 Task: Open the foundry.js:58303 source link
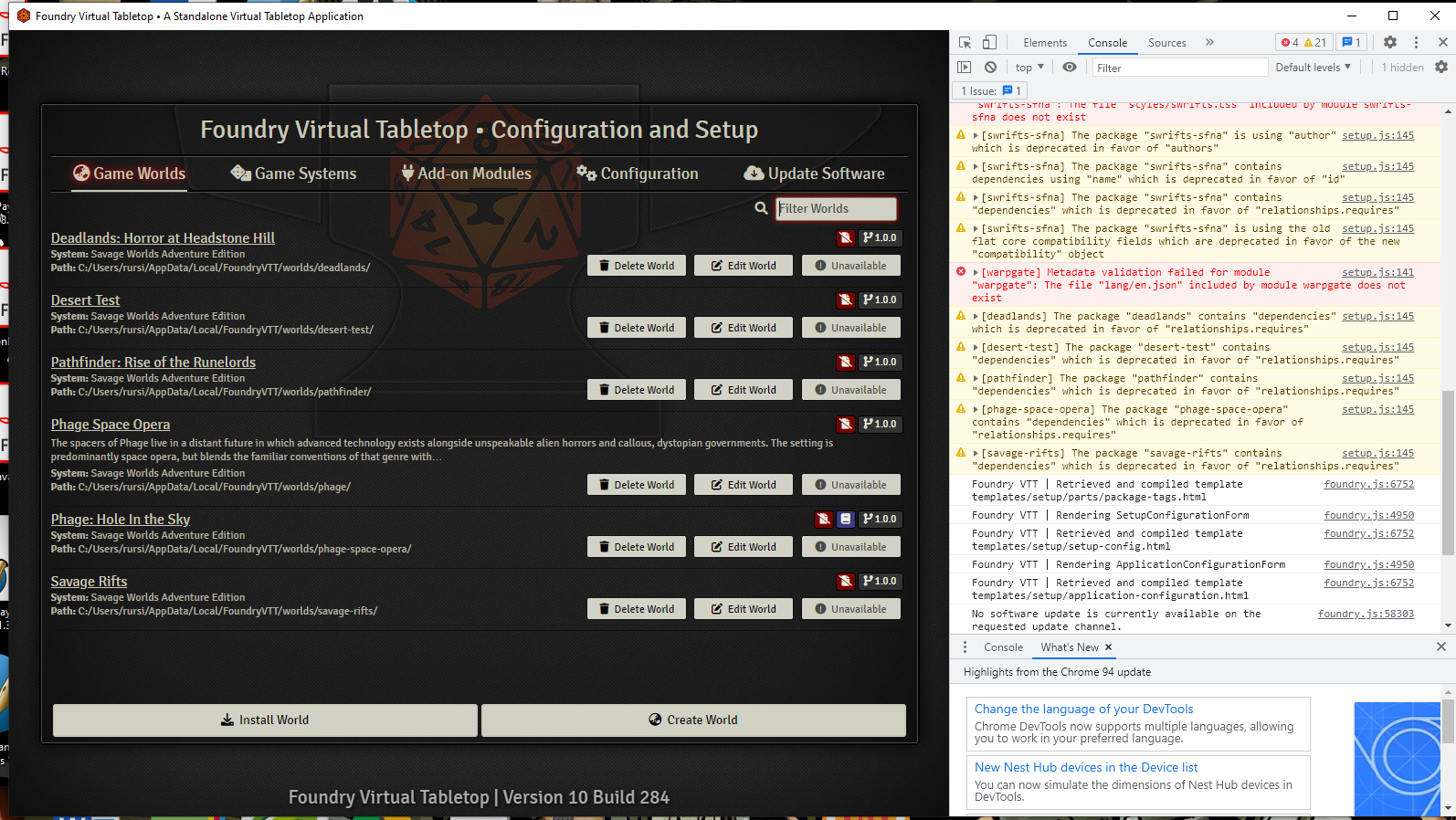[1366, 614]
